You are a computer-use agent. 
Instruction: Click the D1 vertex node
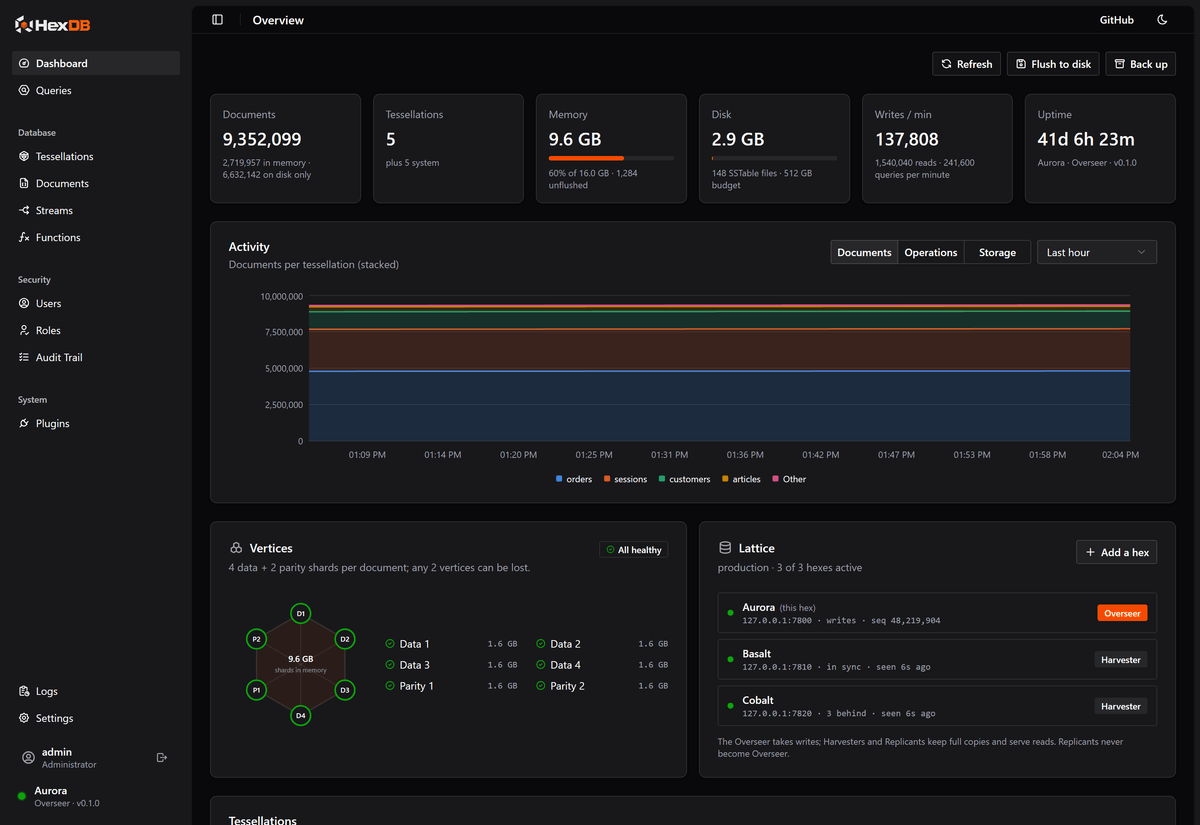pos(300,613)
